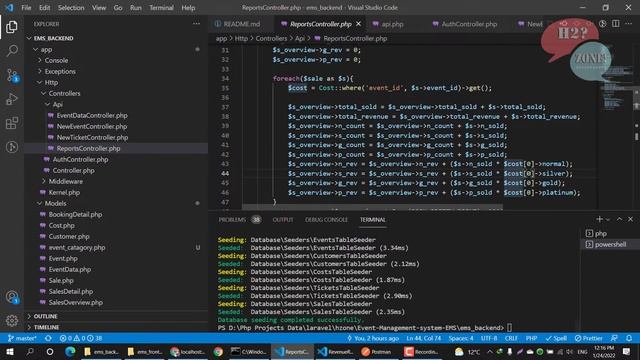This screenshot has width=640, height=360.
Task: Click the Spaces: 4 indentation indicator
Action: tap(461, 338)
